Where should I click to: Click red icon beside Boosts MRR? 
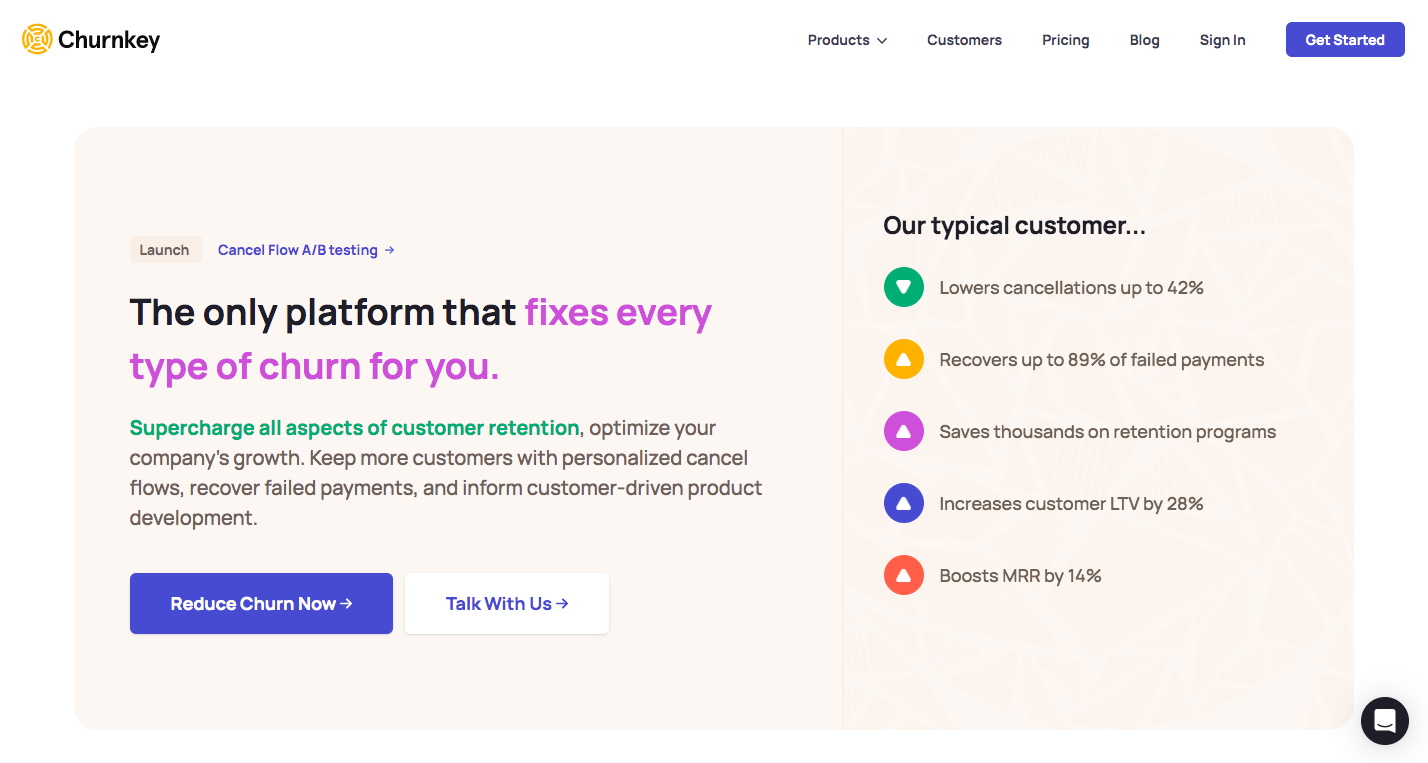point(903,576)
